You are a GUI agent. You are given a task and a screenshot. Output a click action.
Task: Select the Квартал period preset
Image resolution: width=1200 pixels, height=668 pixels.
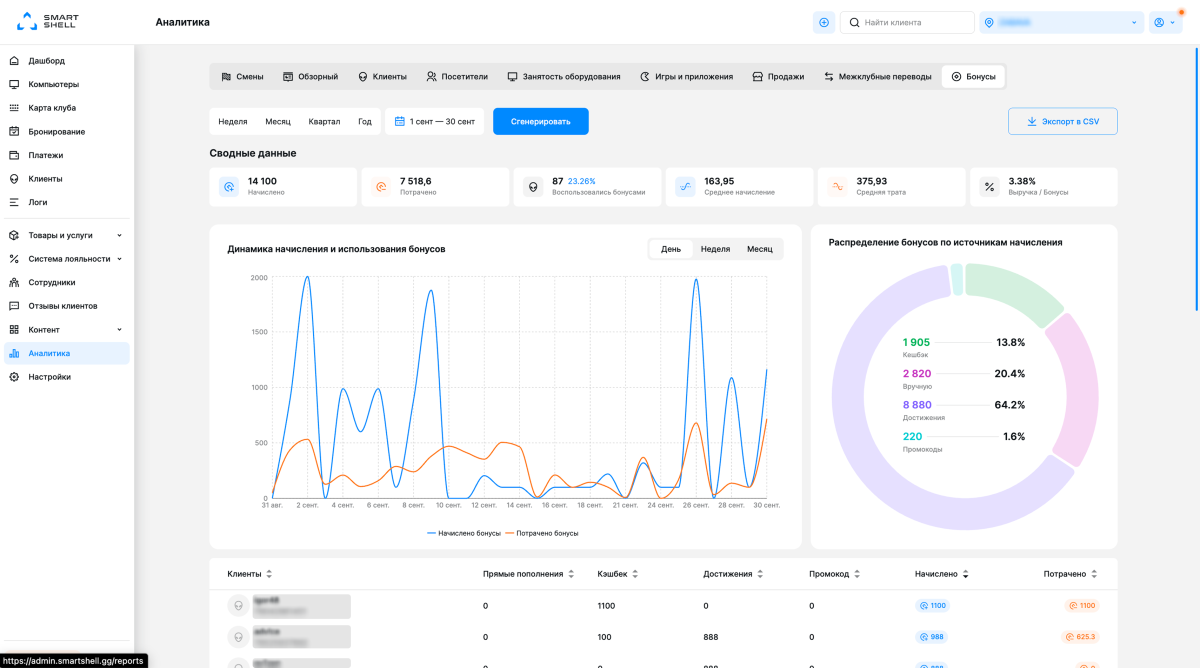pos(324,121)
